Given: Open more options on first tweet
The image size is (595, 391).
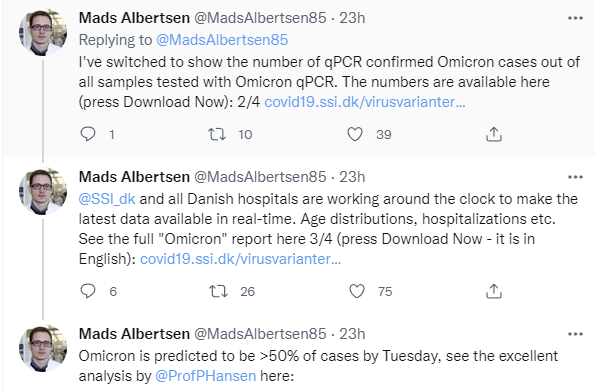Looking at the screenshot, I should coord(575,18).
